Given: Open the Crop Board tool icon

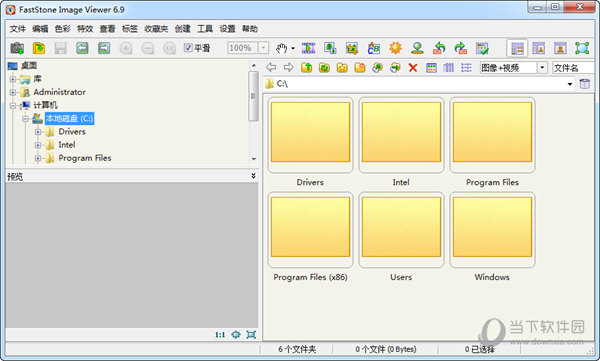Looking at the screenshot, I should 352,48.
